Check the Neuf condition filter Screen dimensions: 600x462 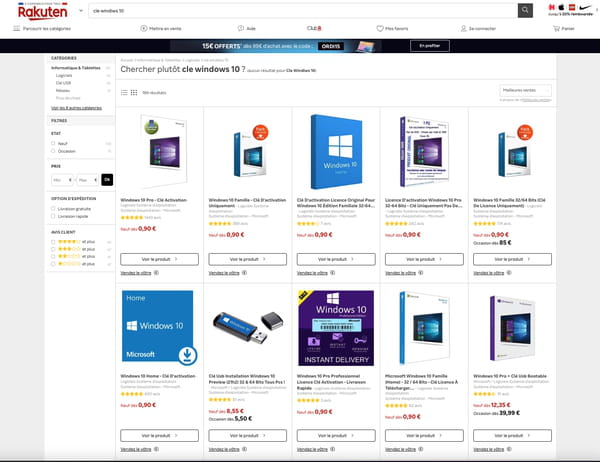[53, 143]
